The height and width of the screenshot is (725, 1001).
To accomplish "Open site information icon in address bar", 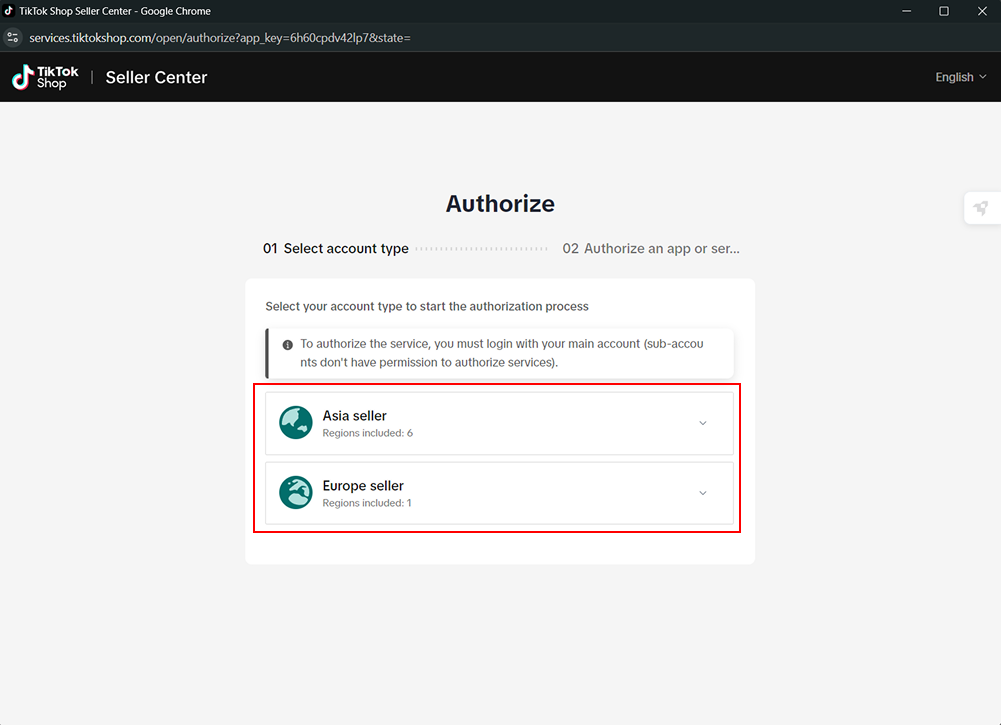I will 13,38.
